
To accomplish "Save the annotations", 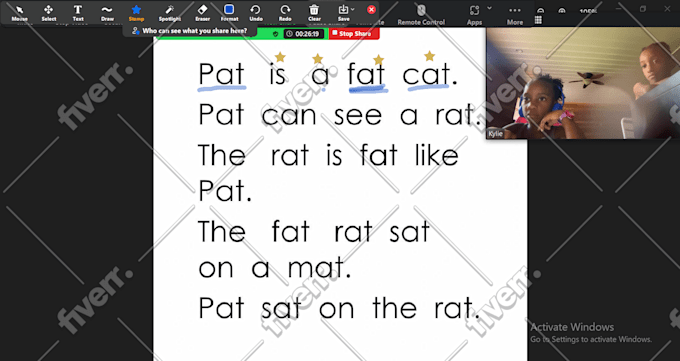I will [343, 13].
